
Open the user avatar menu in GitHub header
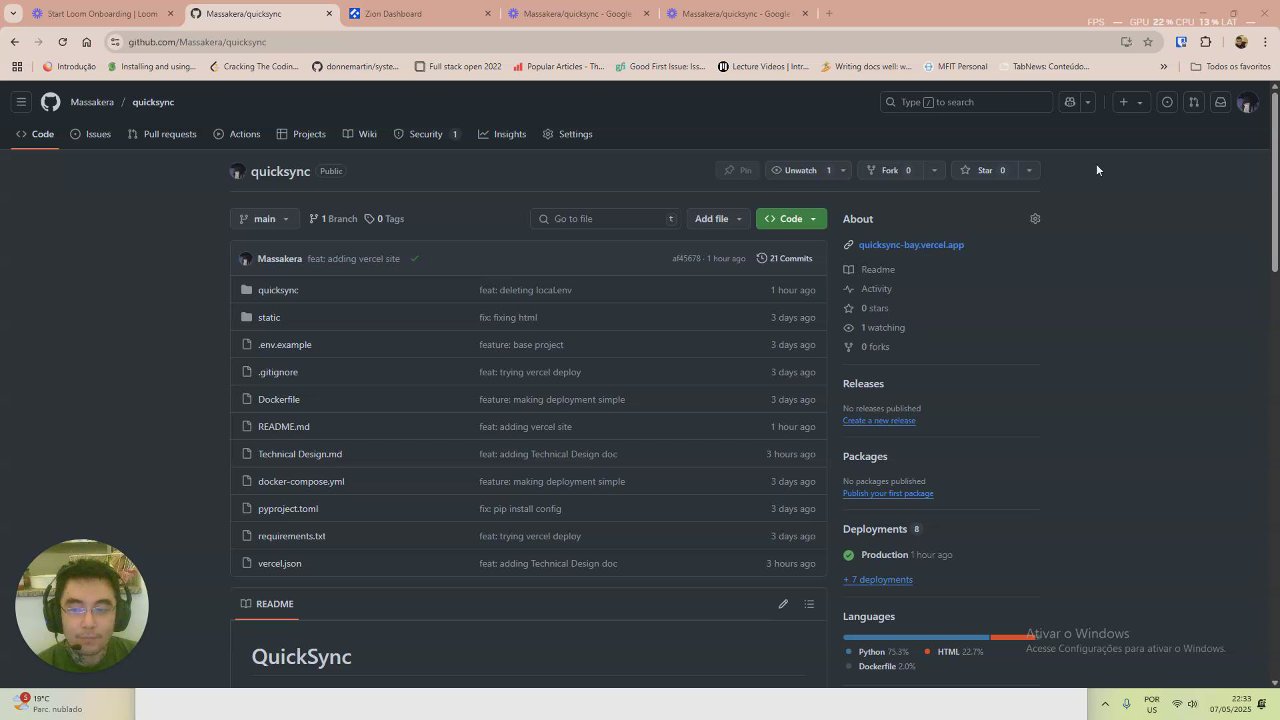click(1247, 102)
